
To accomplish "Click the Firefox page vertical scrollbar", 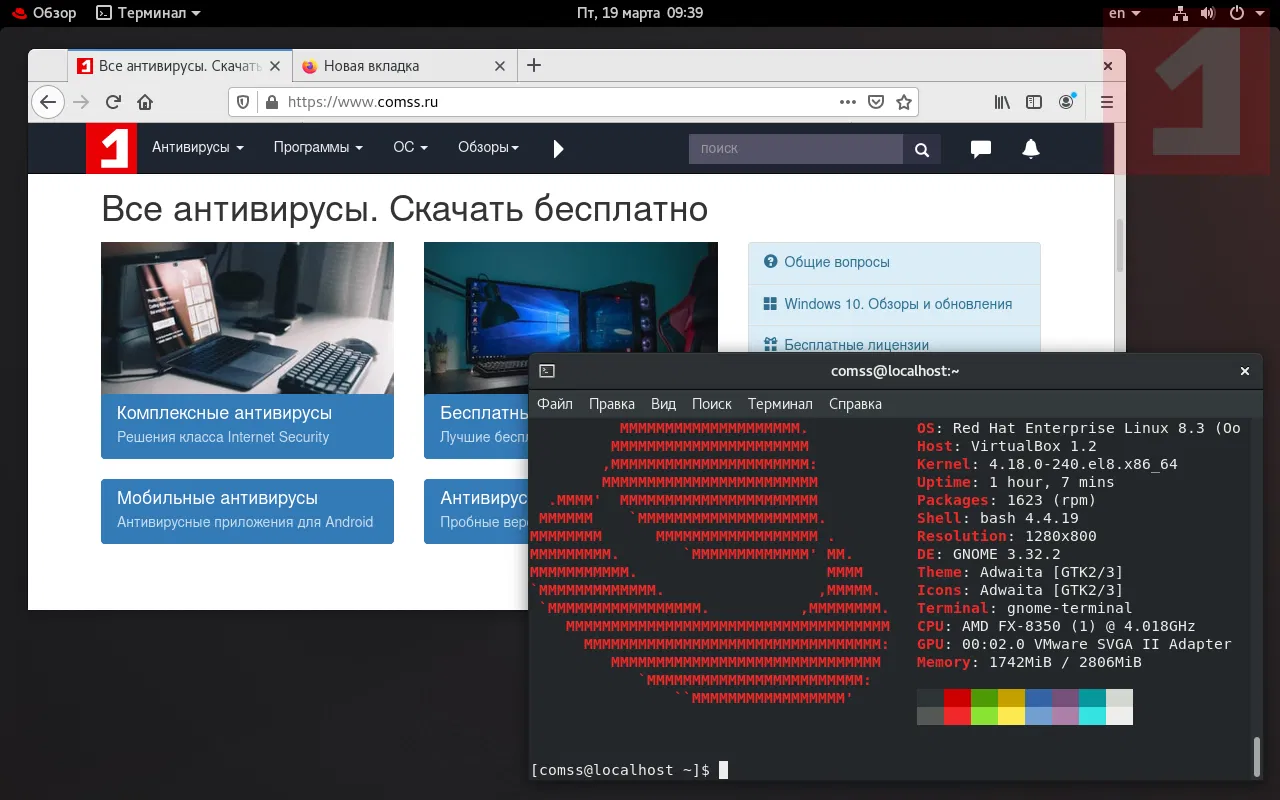I will (x=1120, y=245).
